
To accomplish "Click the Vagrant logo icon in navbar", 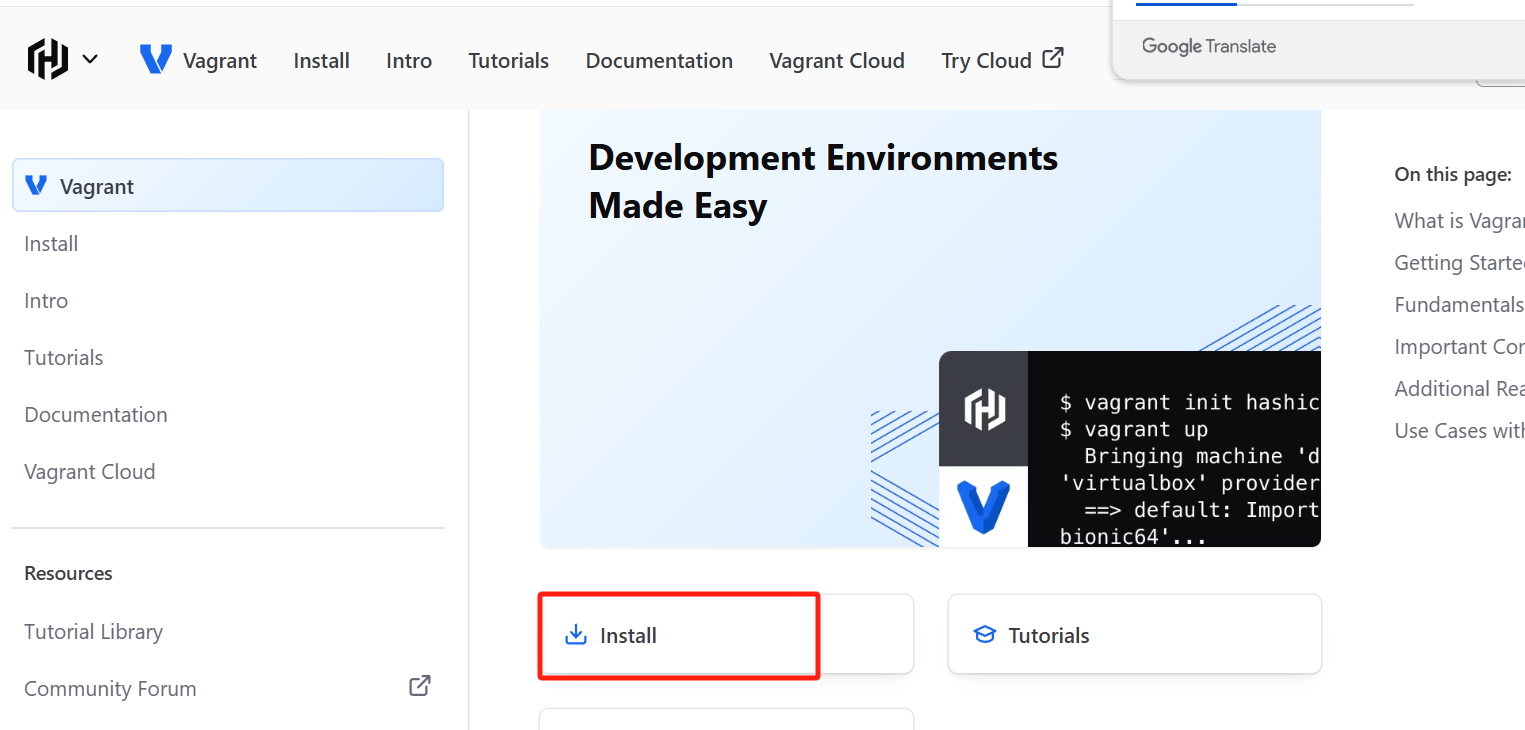I will [156, 59].
